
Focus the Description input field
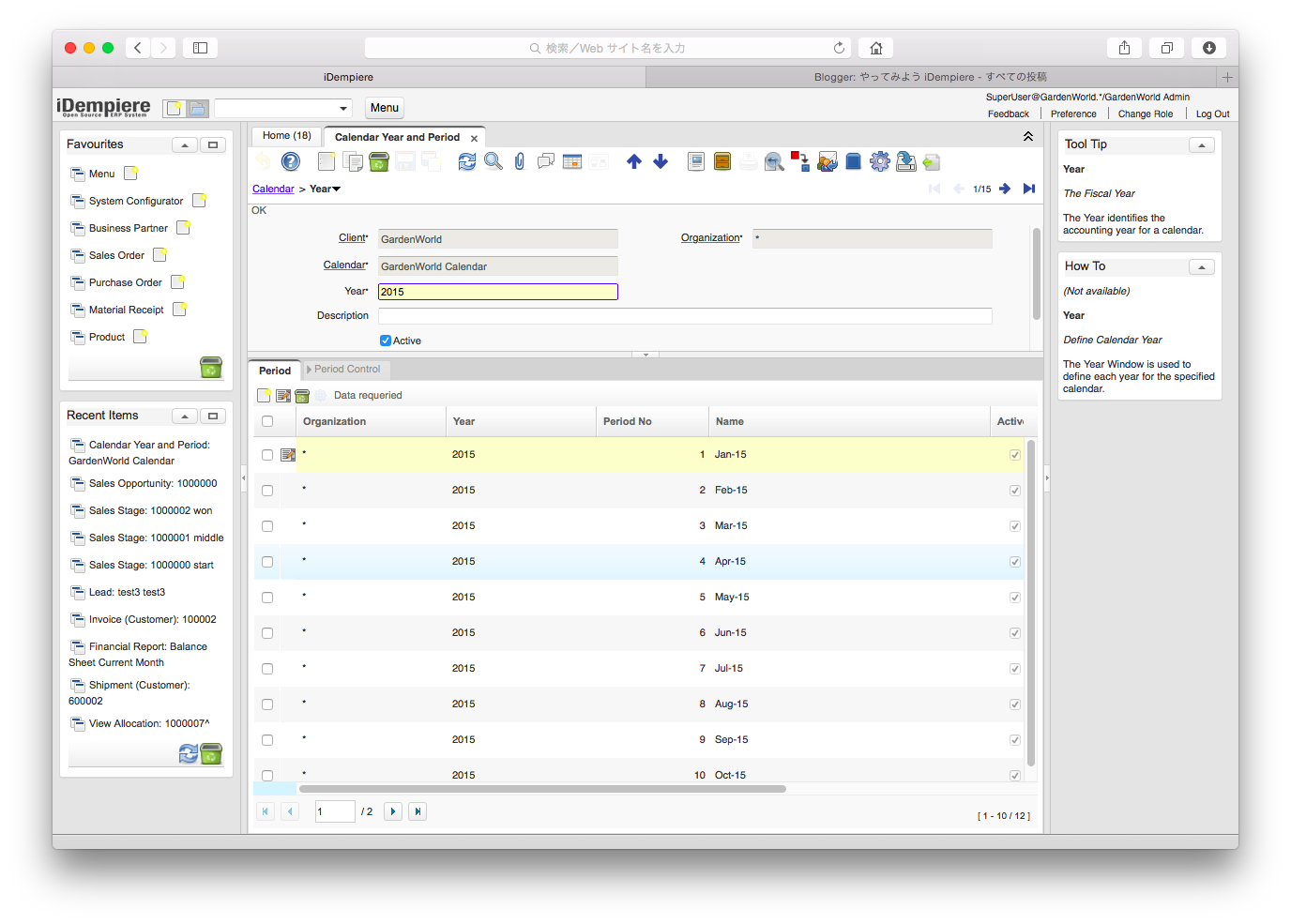click(685, 316)
